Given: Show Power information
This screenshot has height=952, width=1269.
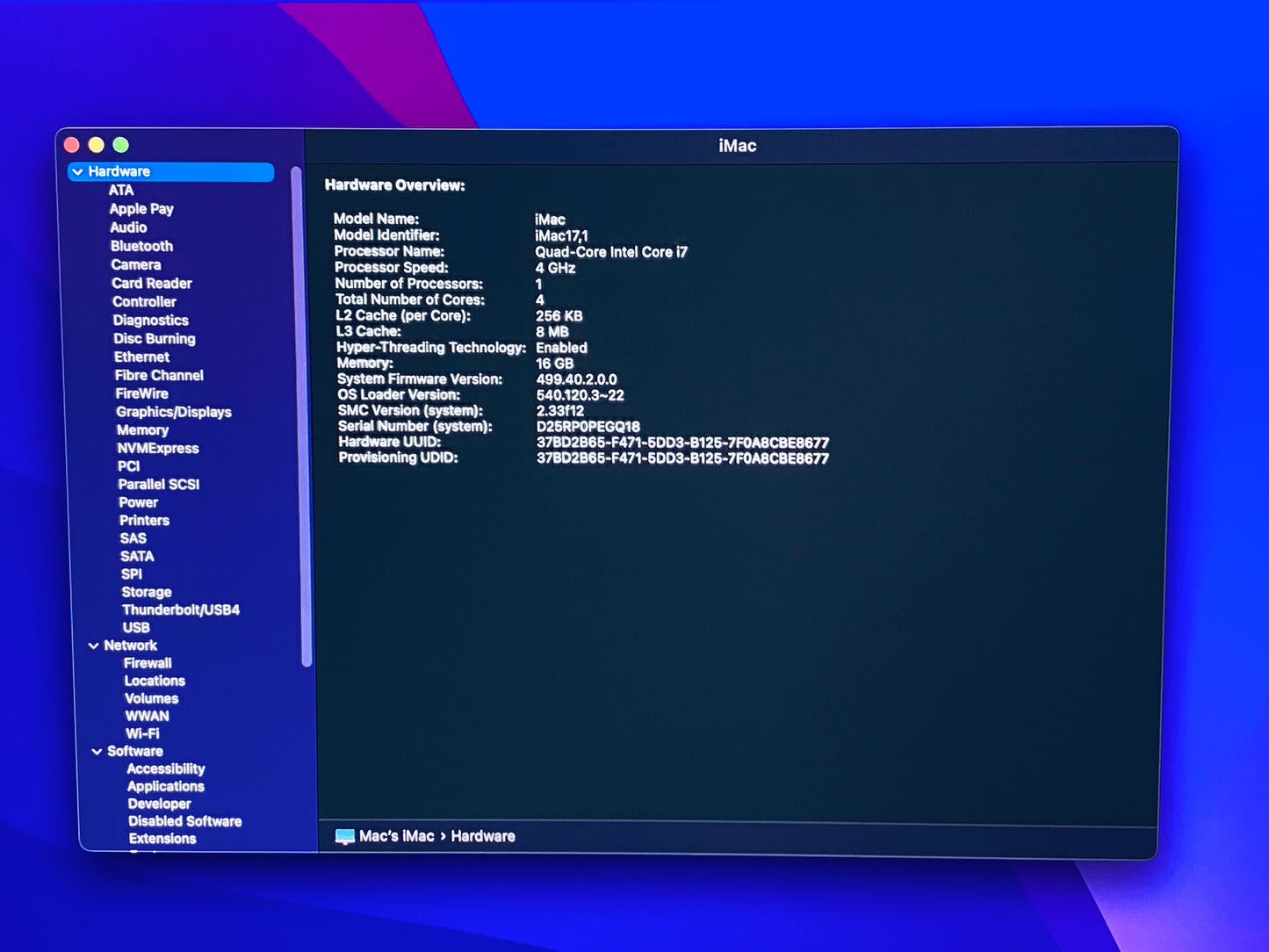Looking at the screenshot, I should point(139,502).
